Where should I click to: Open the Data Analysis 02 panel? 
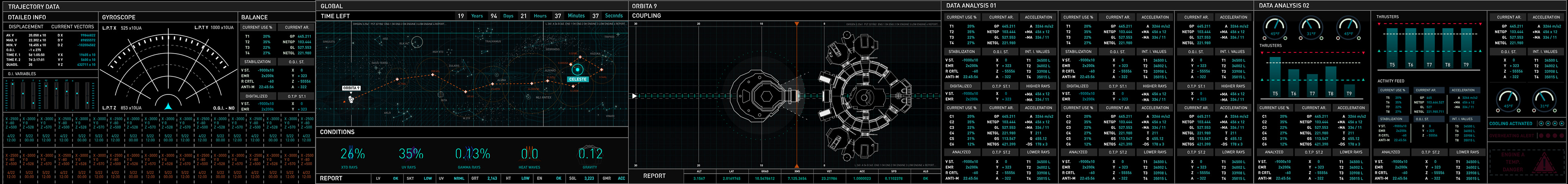click(x=1284, y=5)
